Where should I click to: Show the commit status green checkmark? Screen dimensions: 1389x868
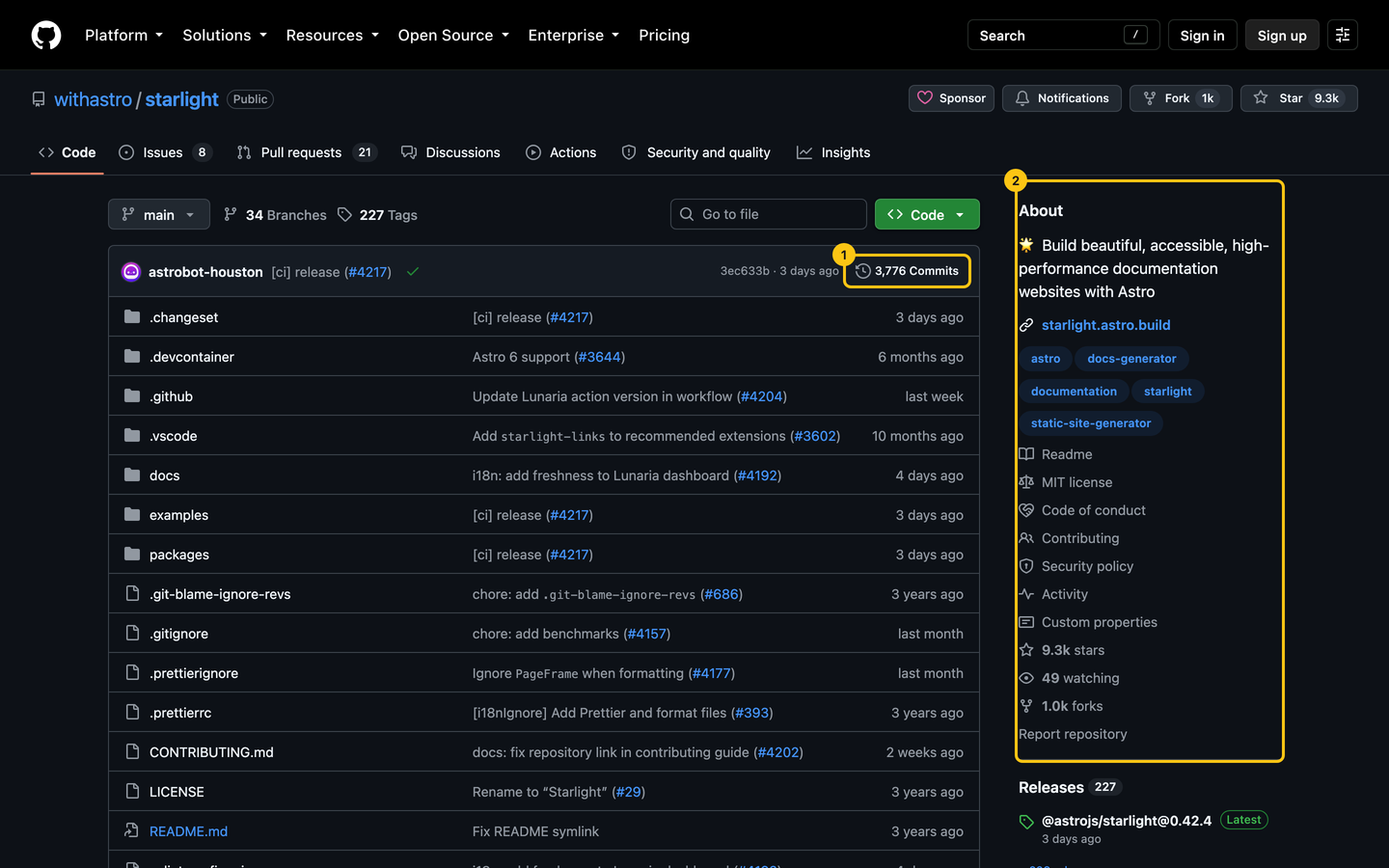click(x=413, y=272)
